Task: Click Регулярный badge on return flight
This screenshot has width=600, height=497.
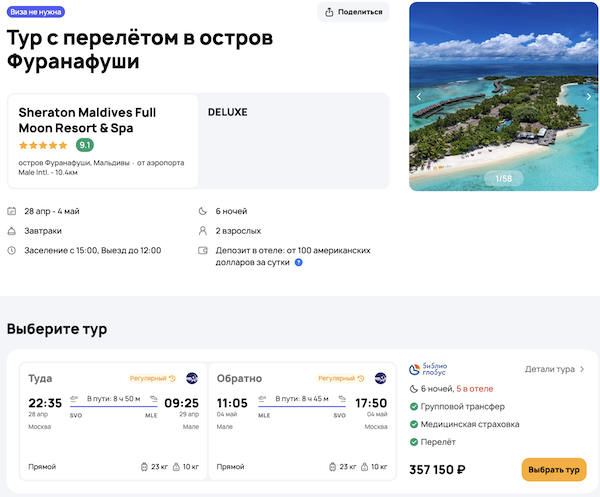Action: (x=341, y=378)
